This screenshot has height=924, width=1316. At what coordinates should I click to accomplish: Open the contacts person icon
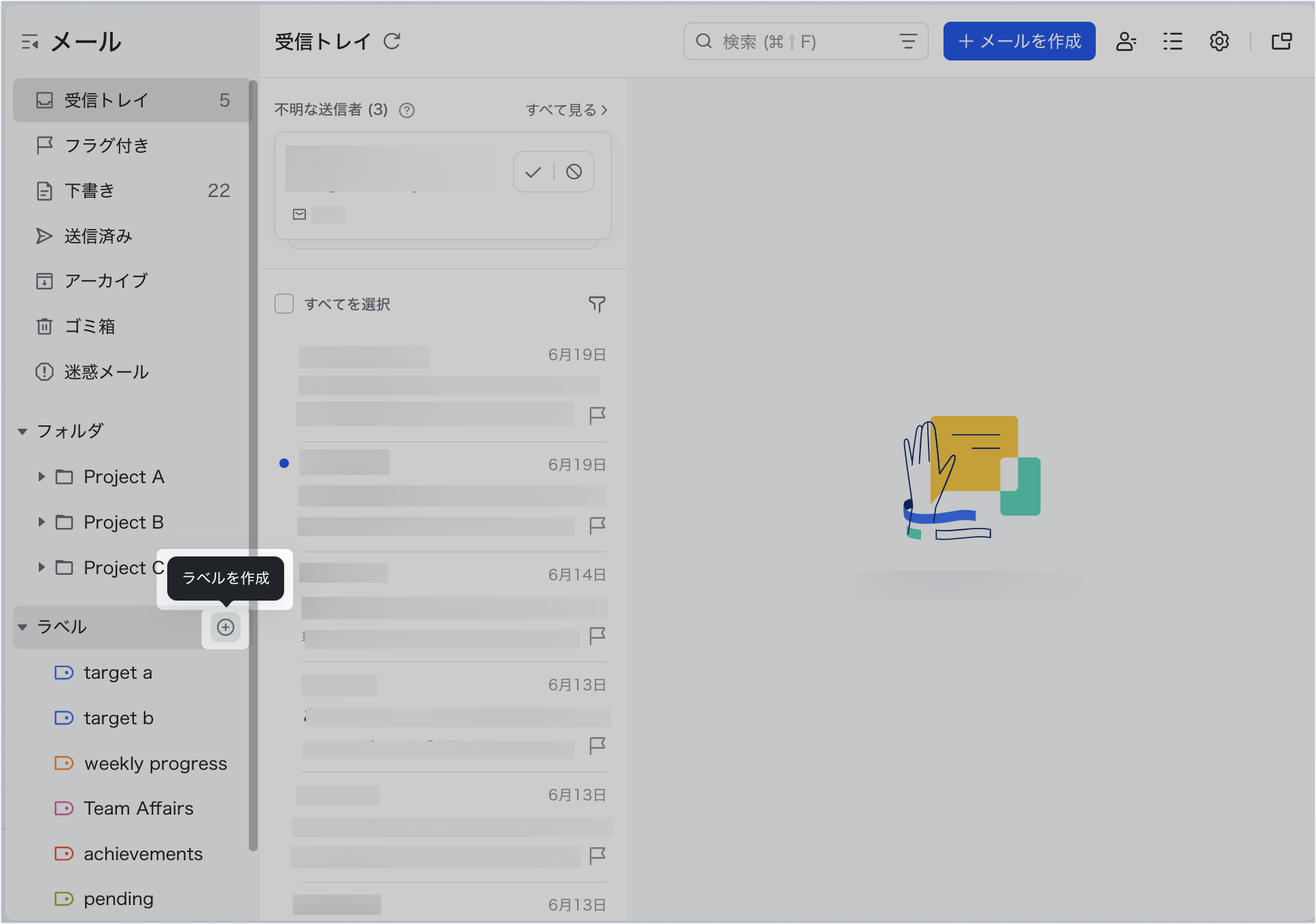(1126, 41)
